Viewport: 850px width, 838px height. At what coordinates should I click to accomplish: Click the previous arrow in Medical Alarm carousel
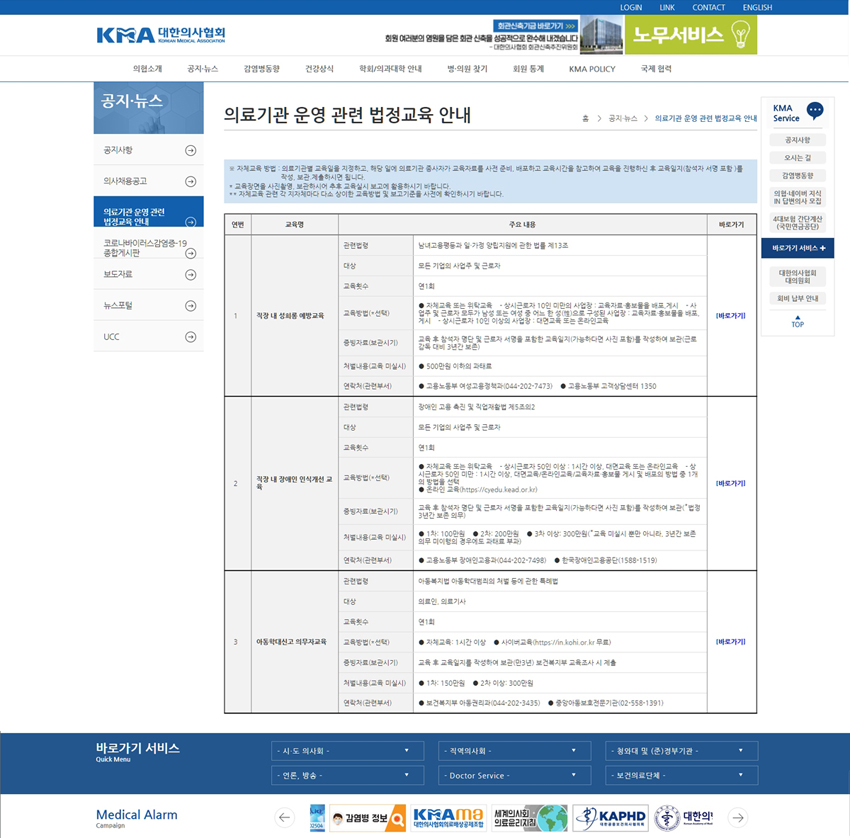pos(285,818)
